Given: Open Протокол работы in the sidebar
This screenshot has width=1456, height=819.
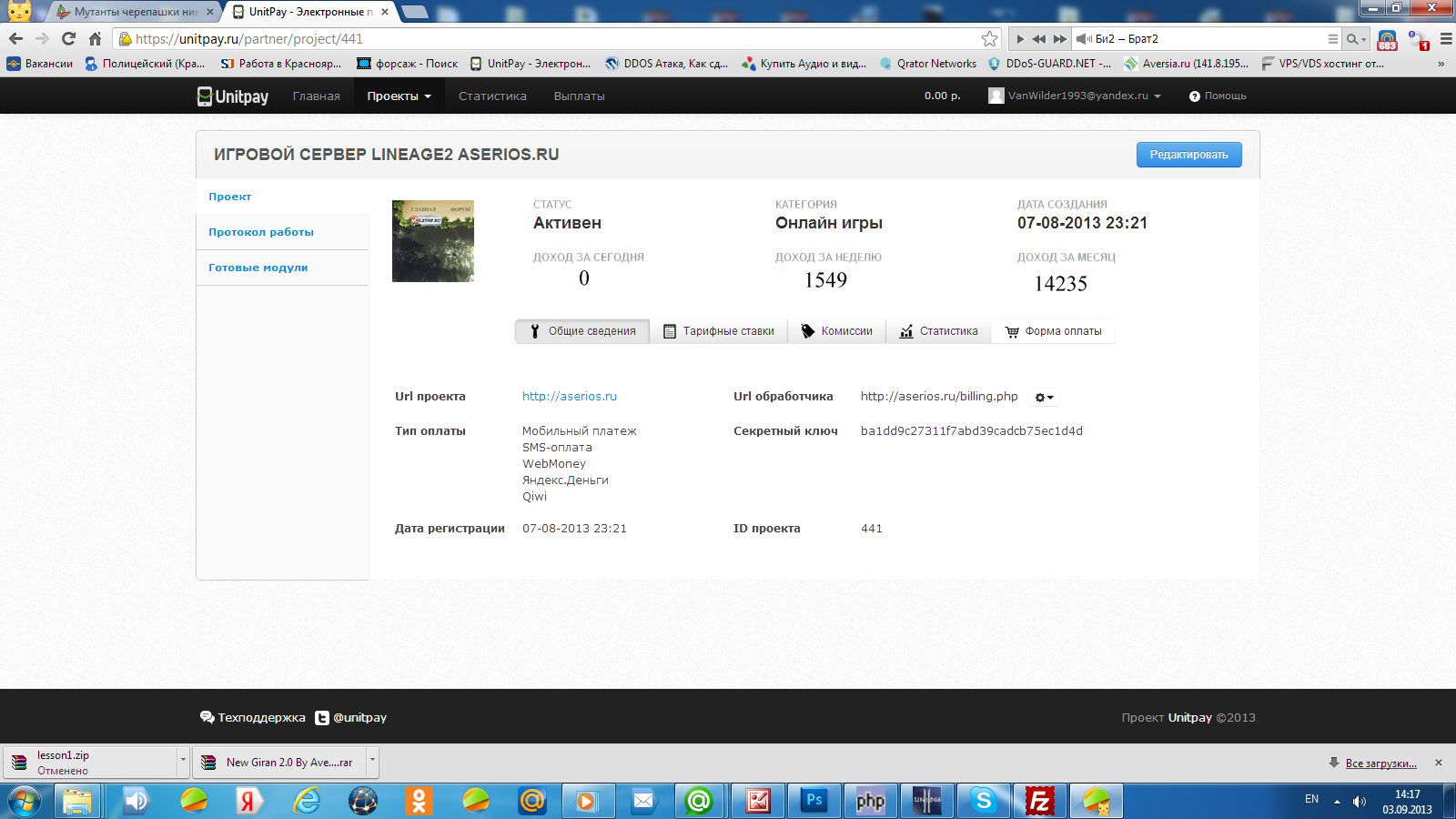Looking at the screenshot, I should click(x=261, y=232).
